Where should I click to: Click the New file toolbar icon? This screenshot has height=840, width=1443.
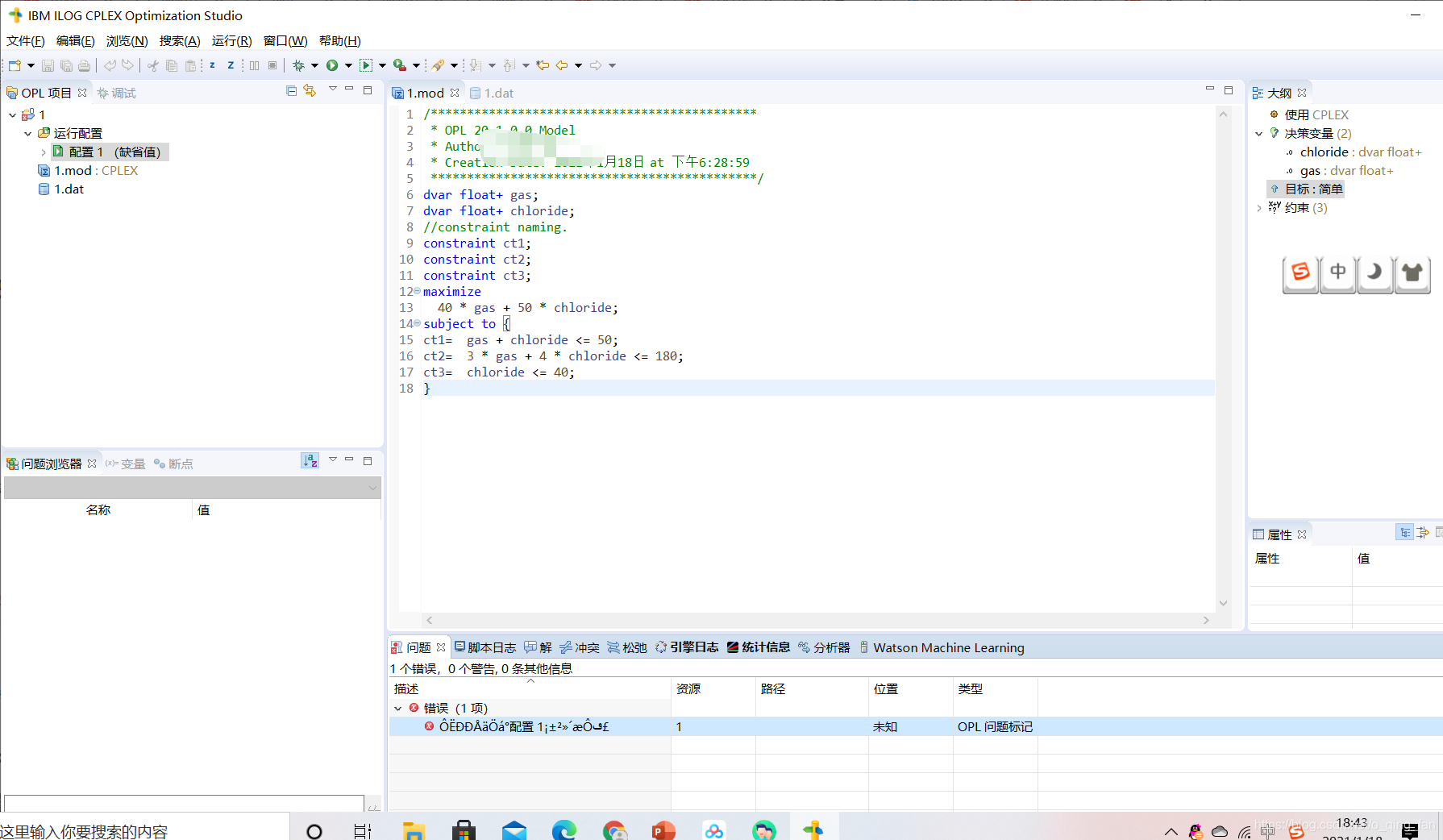tap(15, 65)
